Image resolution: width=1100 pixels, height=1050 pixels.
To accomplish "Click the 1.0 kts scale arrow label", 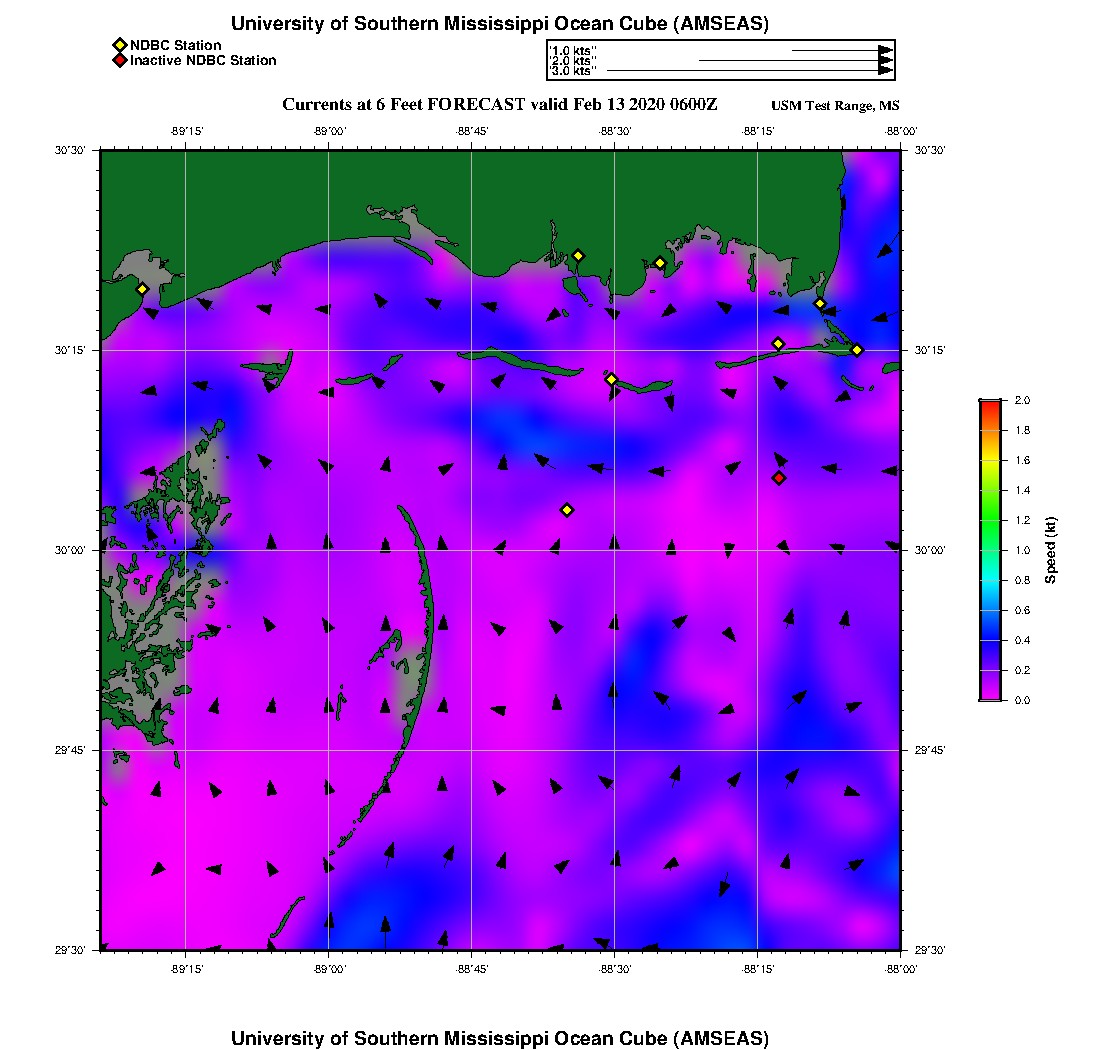I will click(573, 50).
